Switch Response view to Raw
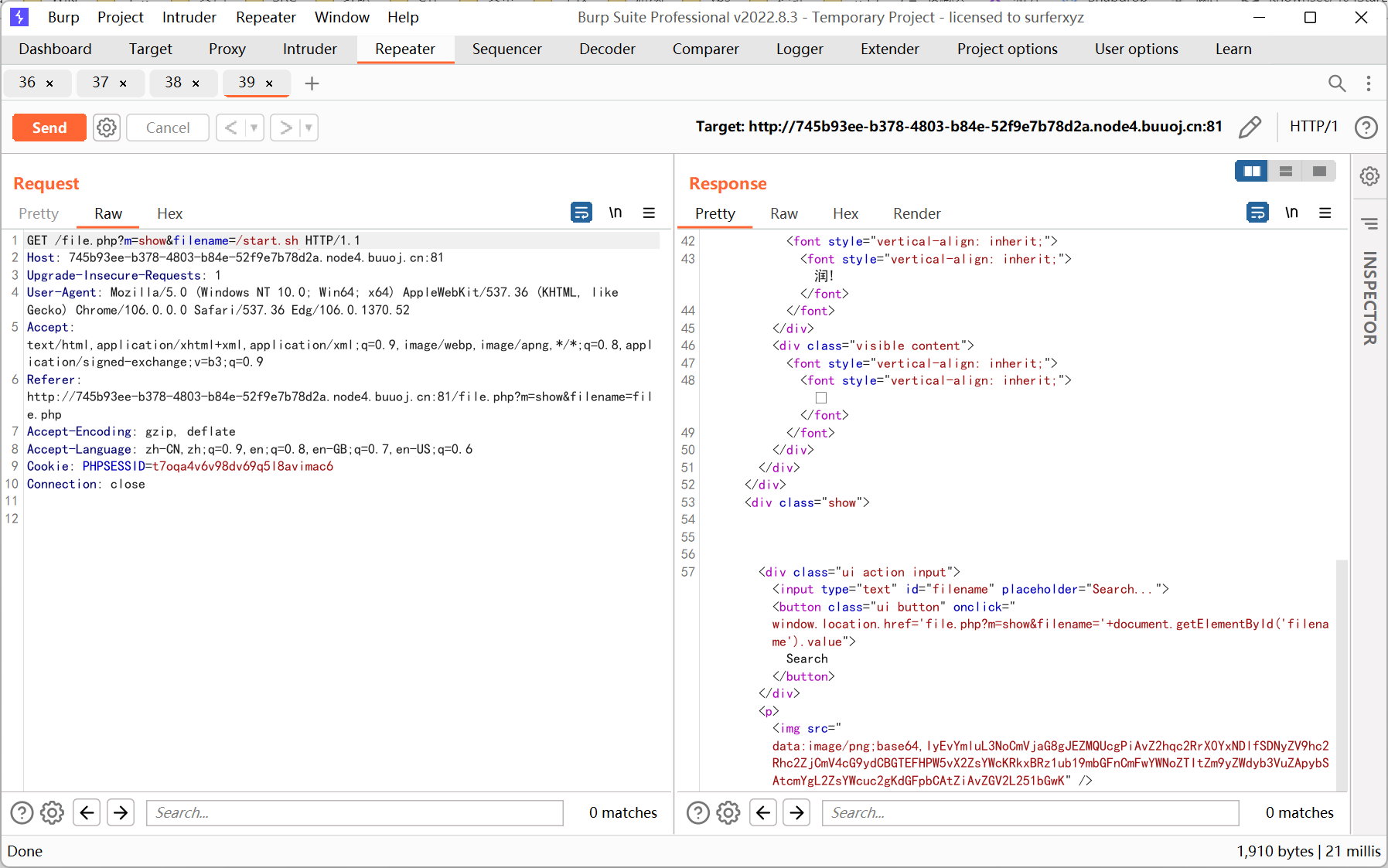Image resolution: width=1388 pixels, height=868 pixels. [x=784, y=213]
